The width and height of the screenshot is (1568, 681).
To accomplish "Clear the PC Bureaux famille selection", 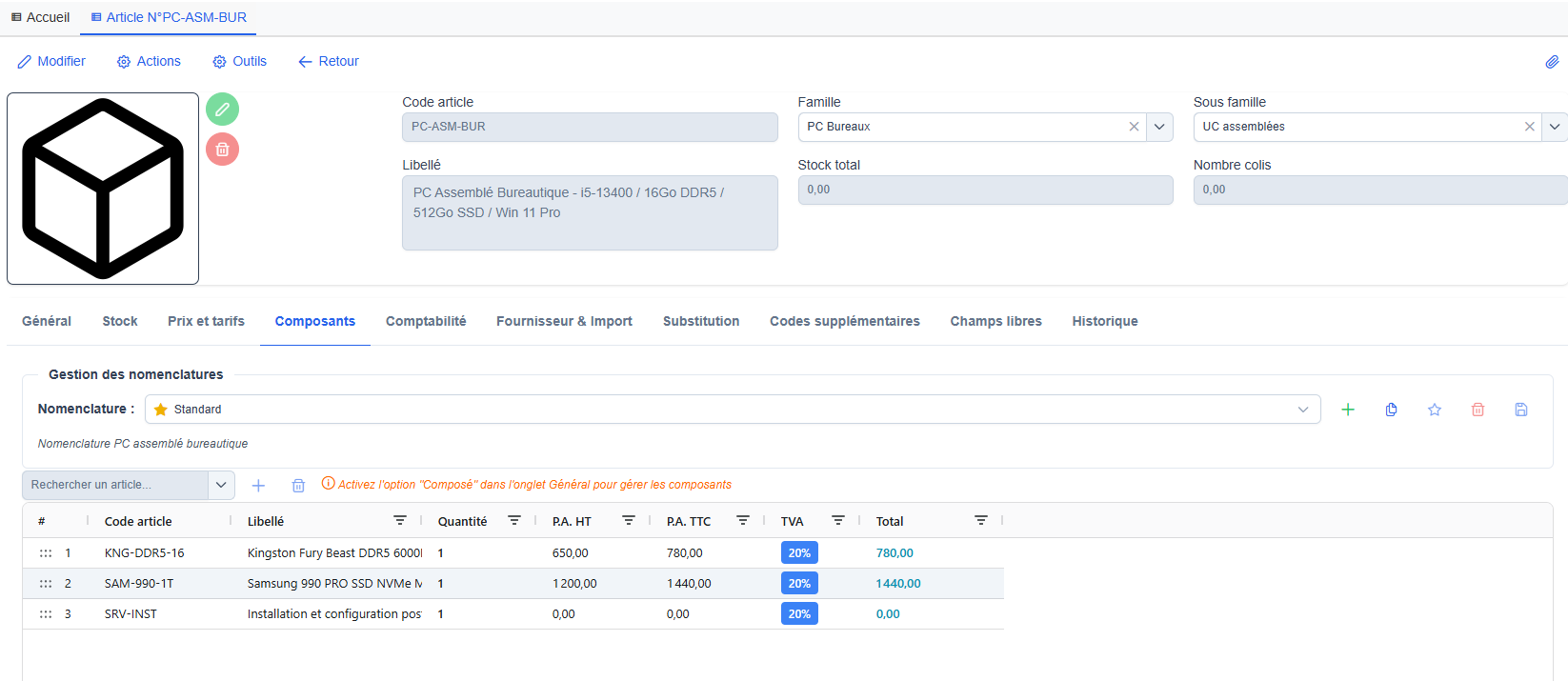I will click(x=1134, y=127).
